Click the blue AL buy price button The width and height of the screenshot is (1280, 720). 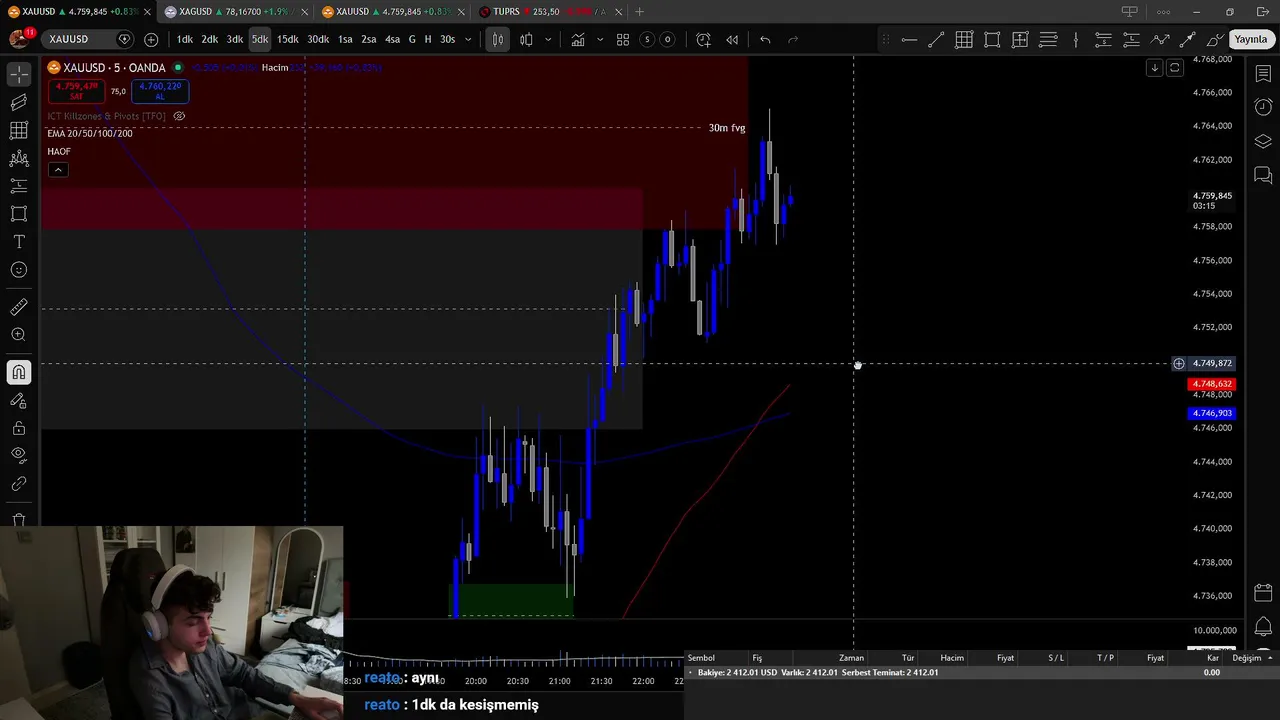pos(160,90)
